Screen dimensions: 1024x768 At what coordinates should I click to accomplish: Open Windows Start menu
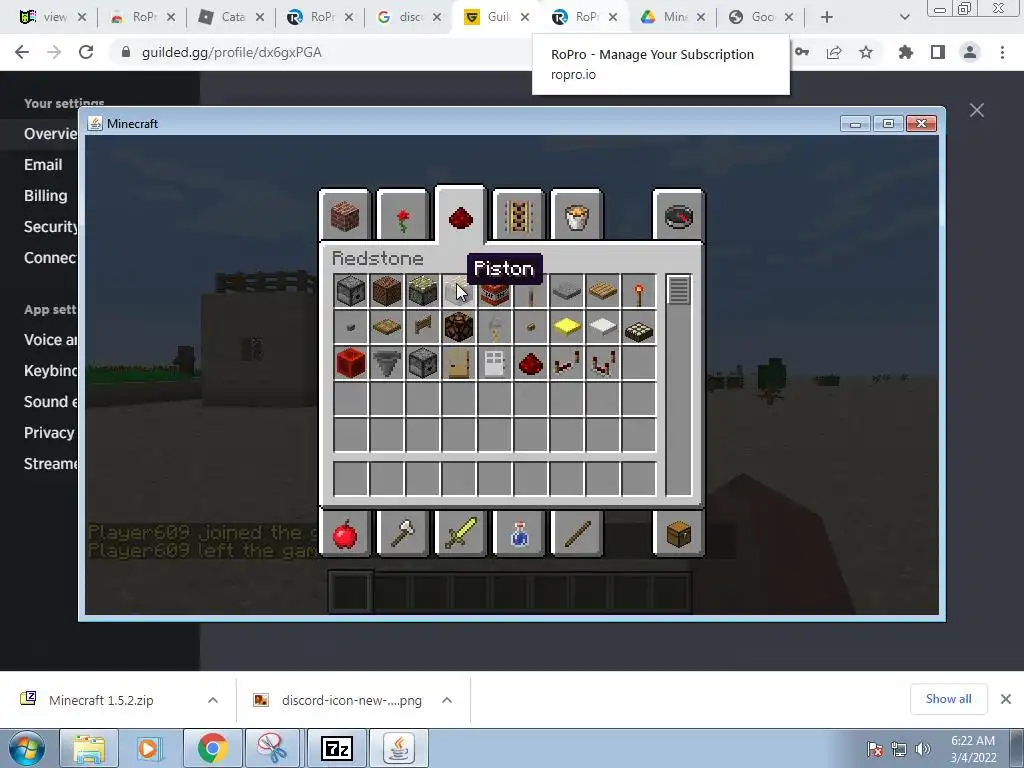[27, 748]
